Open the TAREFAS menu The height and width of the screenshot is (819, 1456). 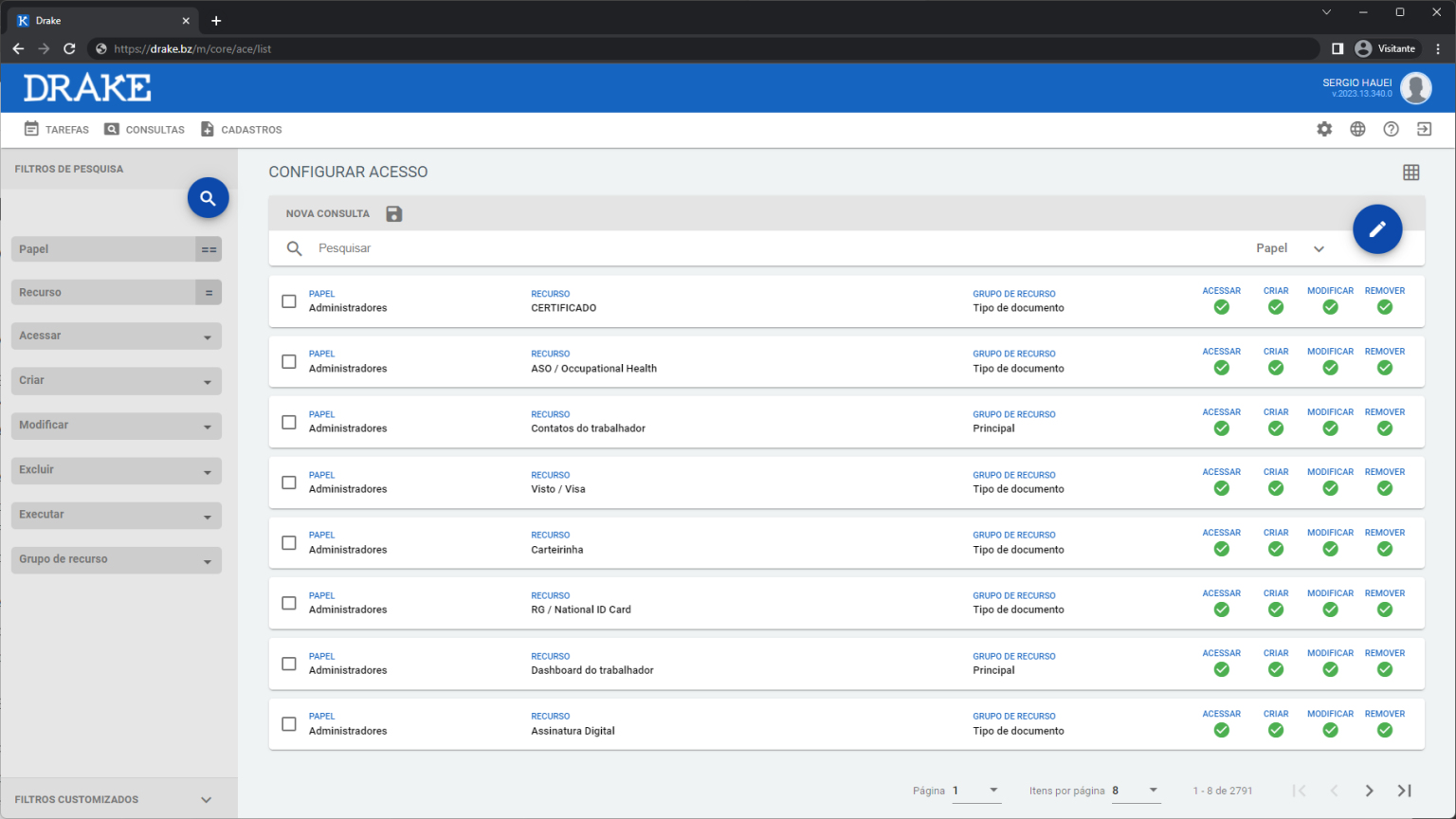[57, 130]
